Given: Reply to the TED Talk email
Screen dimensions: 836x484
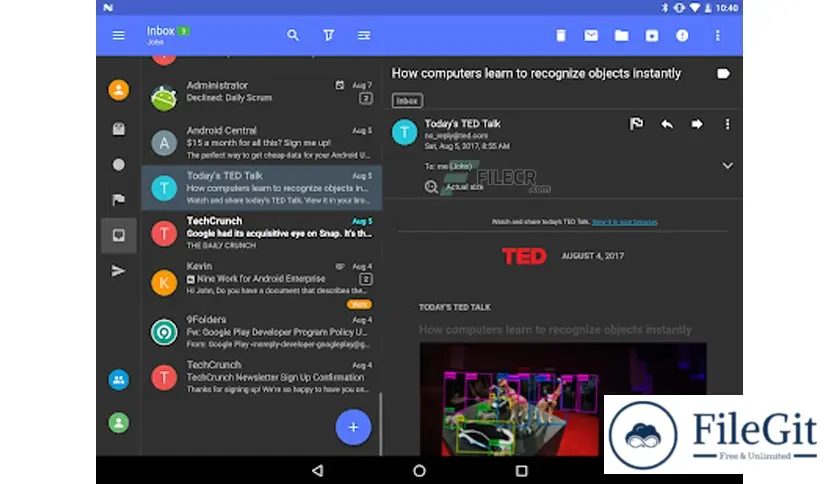Looking at the screenshot, I should 666,124.
